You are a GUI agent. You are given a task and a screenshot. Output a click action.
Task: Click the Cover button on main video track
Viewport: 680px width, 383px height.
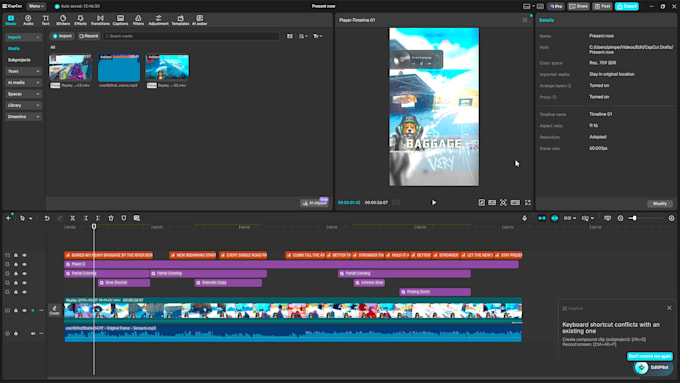coord(54,311)
